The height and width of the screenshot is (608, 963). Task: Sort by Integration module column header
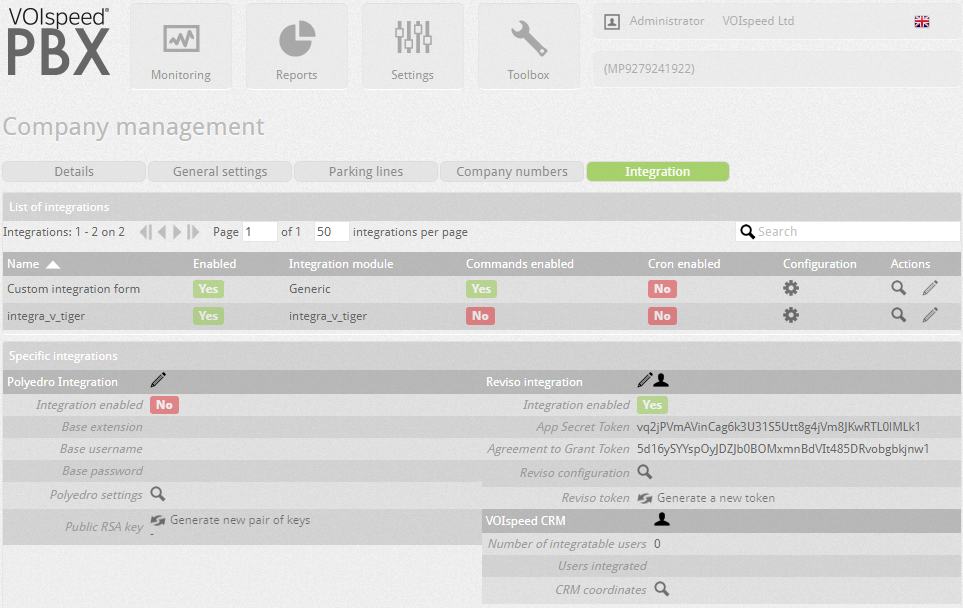(341, 264)
